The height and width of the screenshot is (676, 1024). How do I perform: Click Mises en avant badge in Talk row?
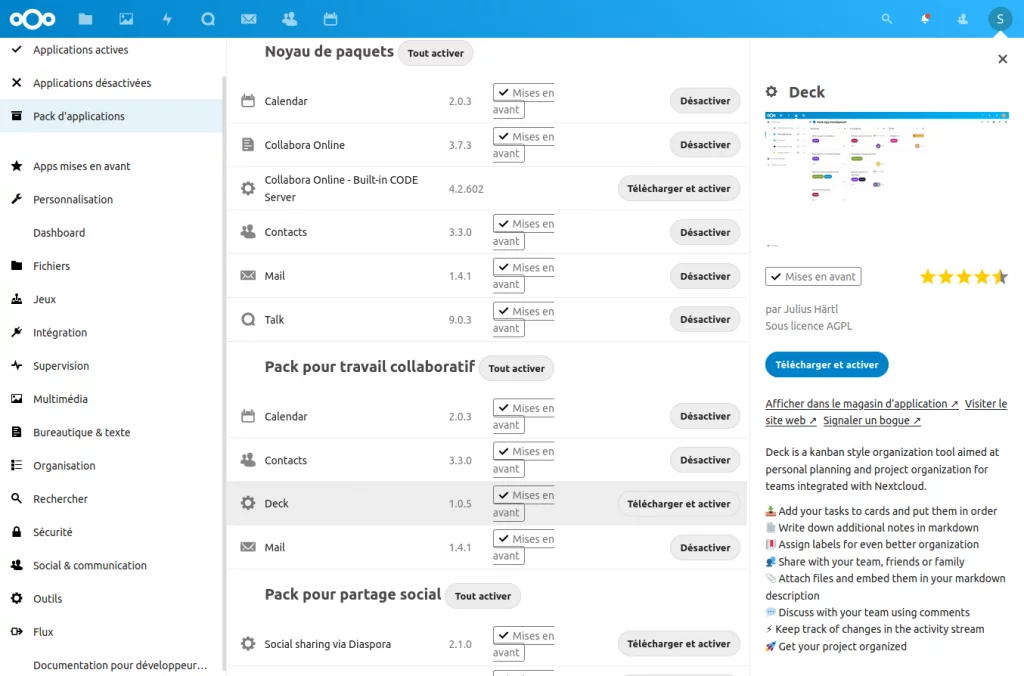523,319
